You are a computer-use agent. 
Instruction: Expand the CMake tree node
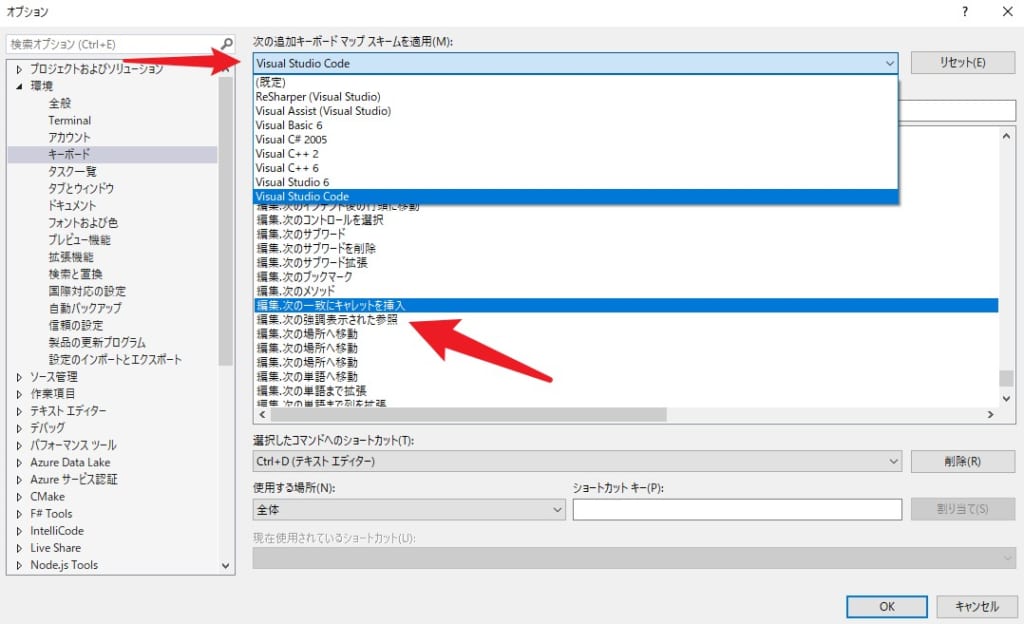coord(19,497)
